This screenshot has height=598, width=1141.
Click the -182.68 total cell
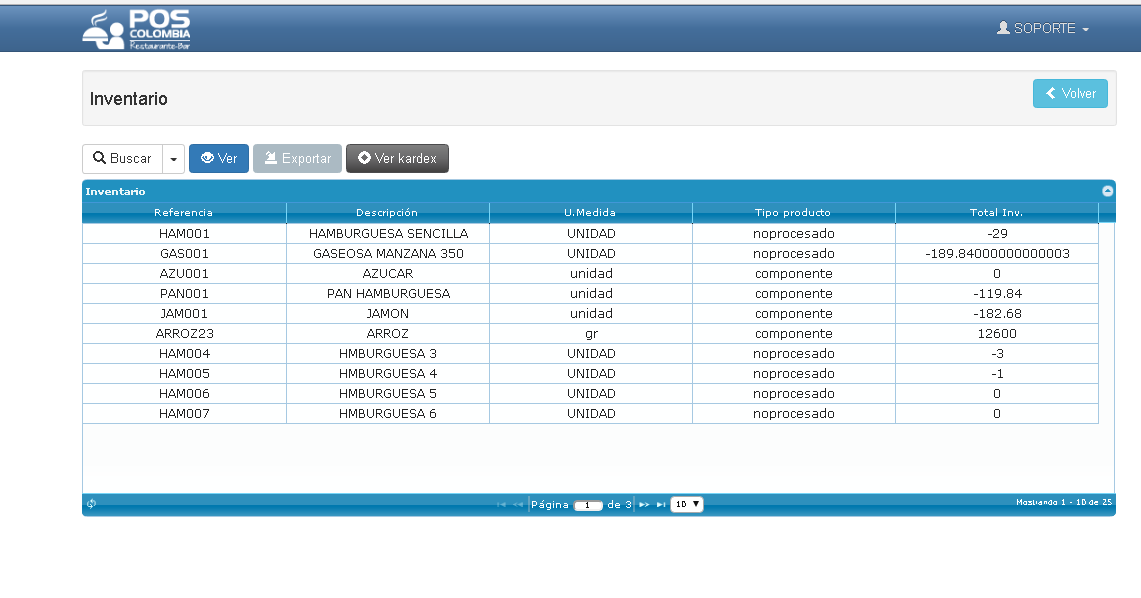tap(997, 314)
